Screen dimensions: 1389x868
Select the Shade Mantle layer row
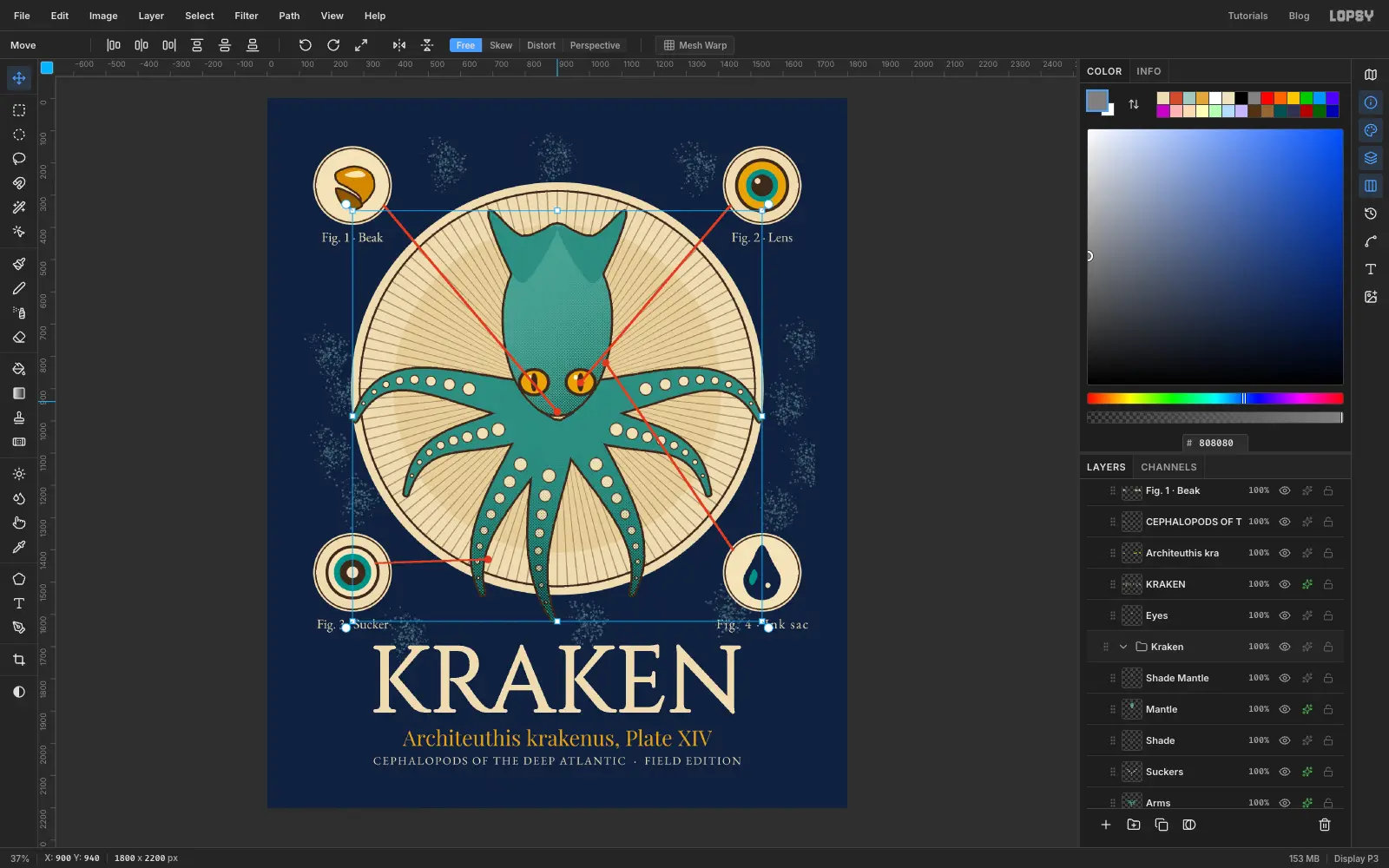(x=1215, y=678)
